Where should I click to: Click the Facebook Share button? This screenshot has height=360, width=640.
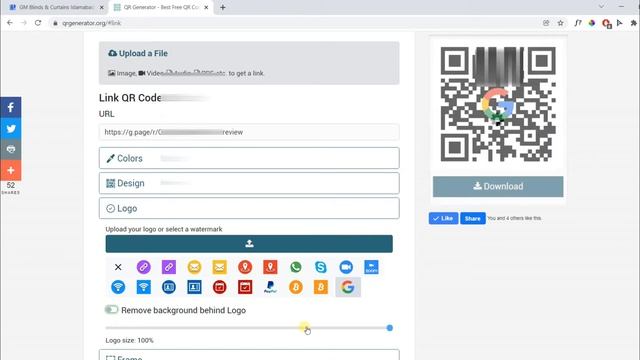(x=473, y=218)
